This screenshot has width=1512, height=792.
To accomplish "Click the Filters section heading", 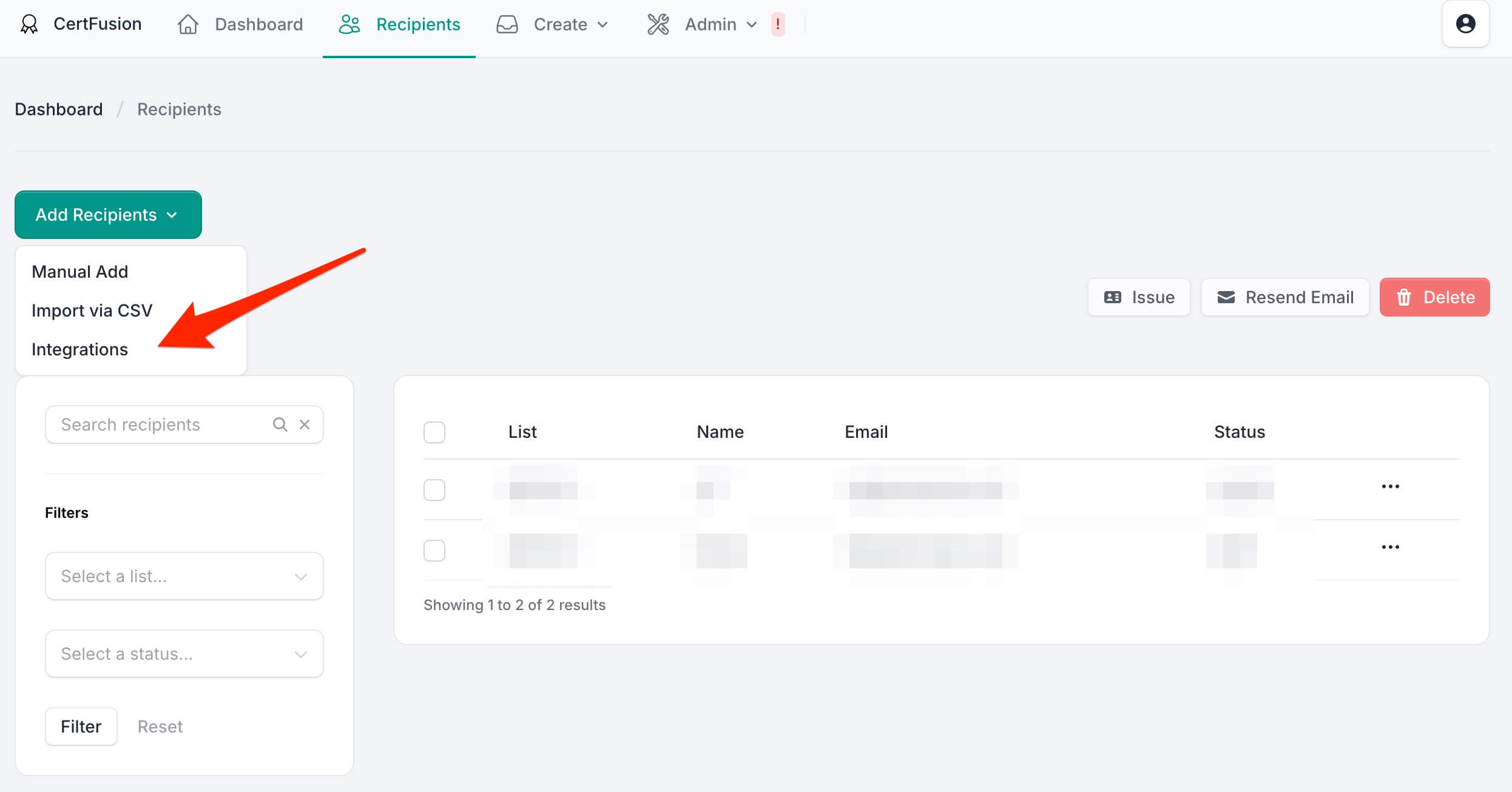I will click(x=67, y=513).
